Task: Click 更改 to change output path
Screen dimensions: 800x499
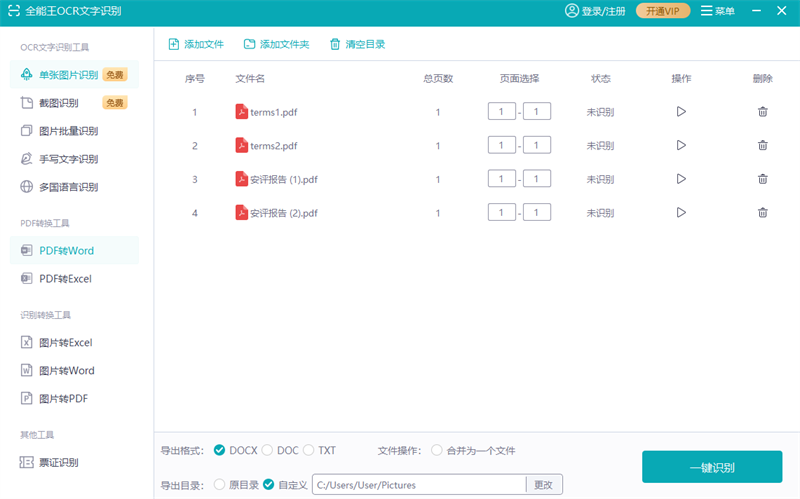Action: (543, 485)
